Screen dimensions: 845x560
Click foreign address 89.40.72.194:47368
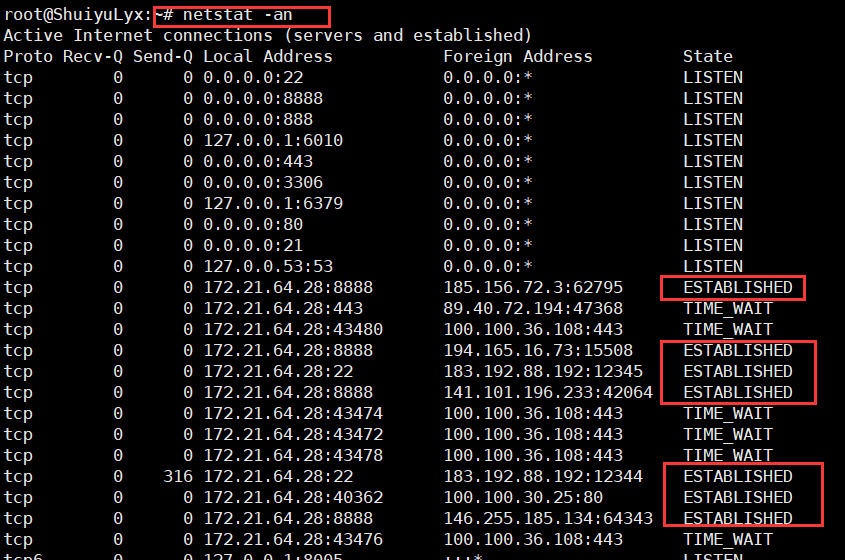pos(533,309)
